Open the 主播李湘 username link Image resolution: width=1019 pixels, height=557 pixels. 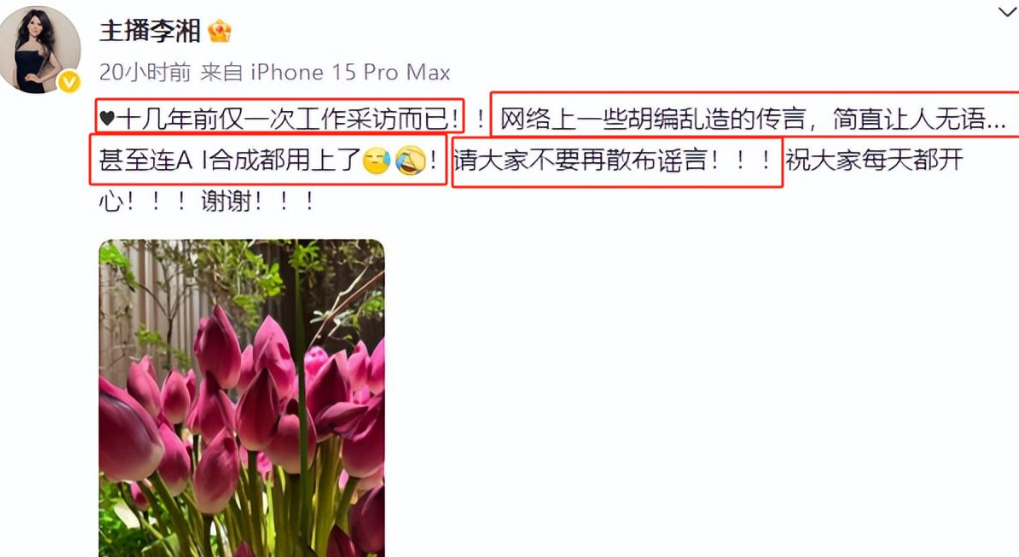(x=149, y=31)
